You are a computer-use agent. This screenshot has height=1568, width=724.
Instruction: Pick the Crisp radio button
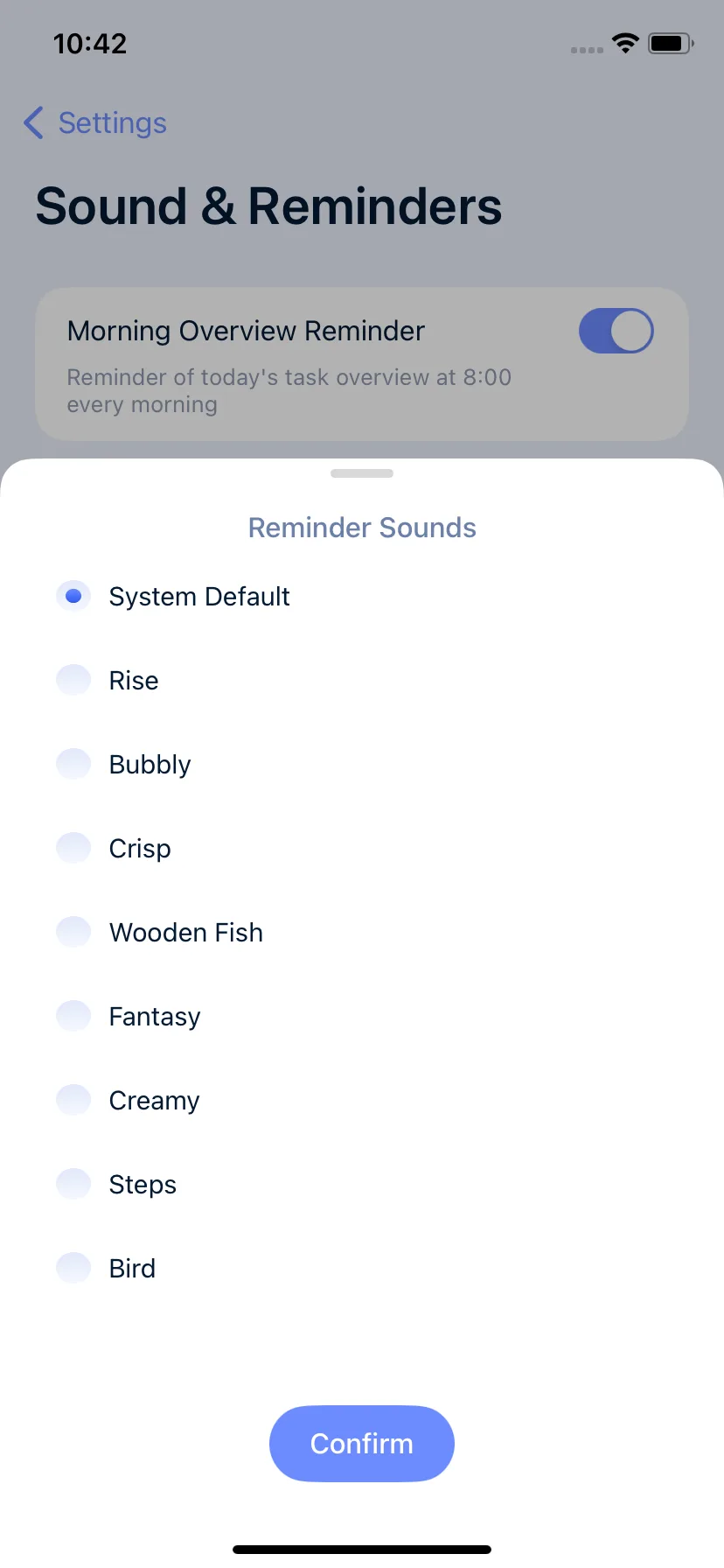(73, 848)
